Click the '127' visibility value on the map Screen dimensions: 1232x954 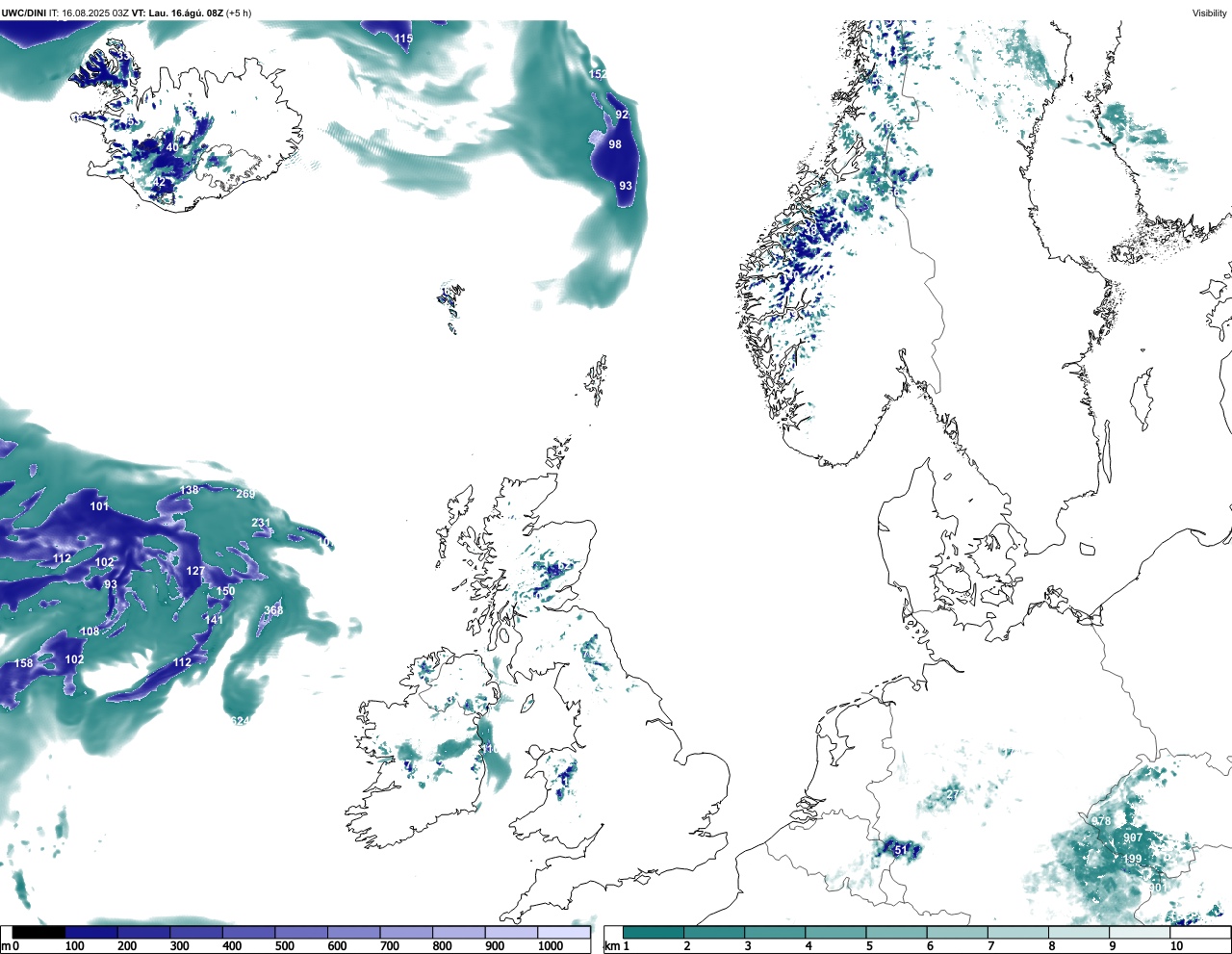(x=195, y=571)
